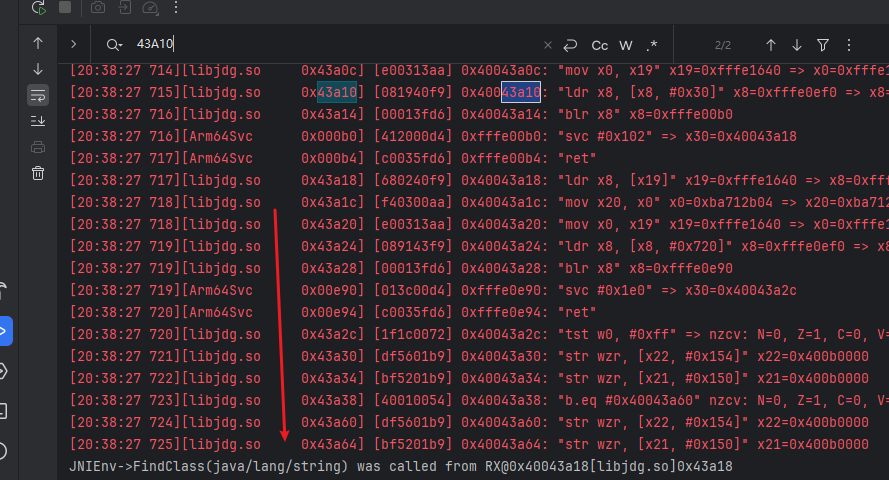Open the search results filter options

point(823,45)
